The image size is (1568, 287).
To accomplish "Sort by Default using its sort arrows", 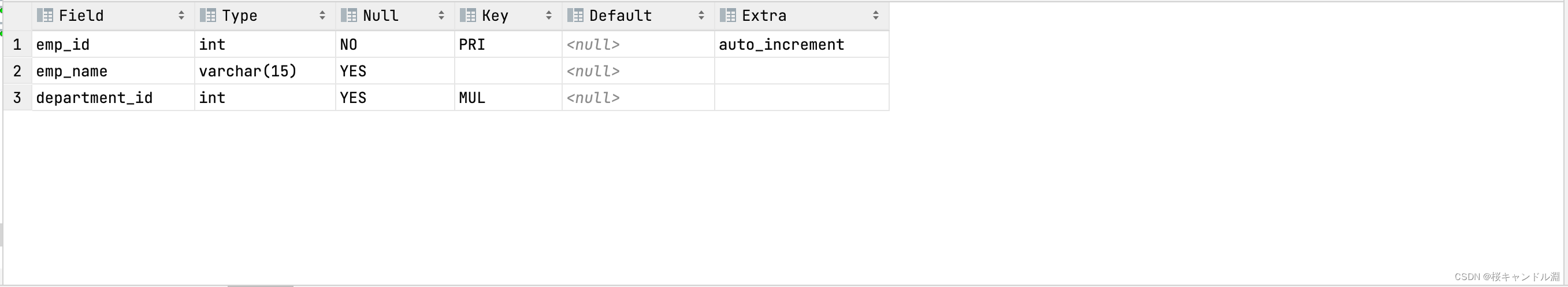I will pos(701,15).
